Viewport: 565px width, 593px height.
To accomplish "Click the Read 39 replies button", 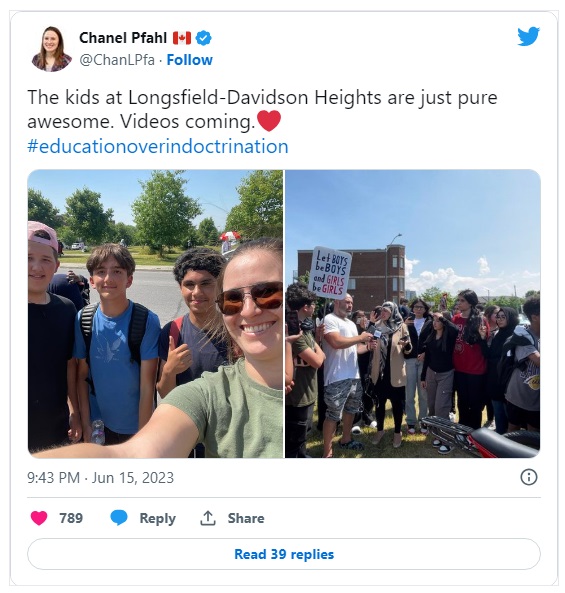I will [284, 554].
